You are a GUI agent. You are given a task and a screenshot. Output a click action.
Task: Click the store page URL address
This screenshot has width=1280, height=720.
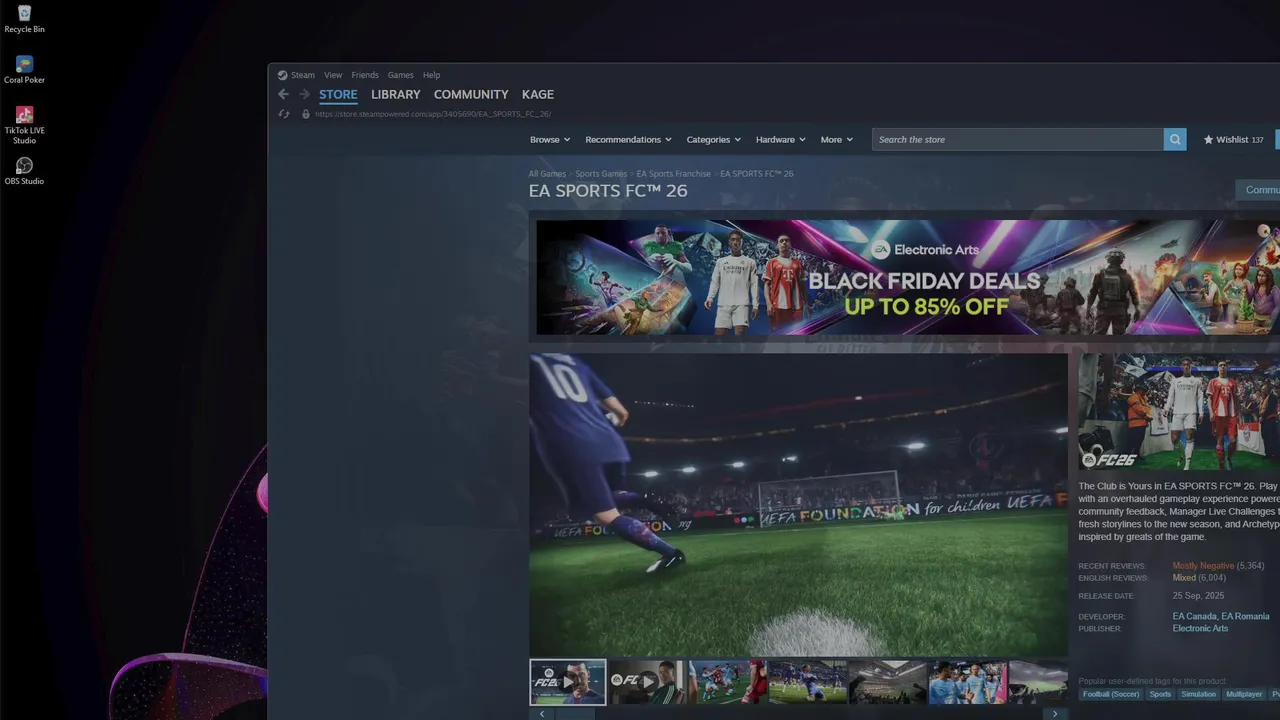tap(433, 114)
